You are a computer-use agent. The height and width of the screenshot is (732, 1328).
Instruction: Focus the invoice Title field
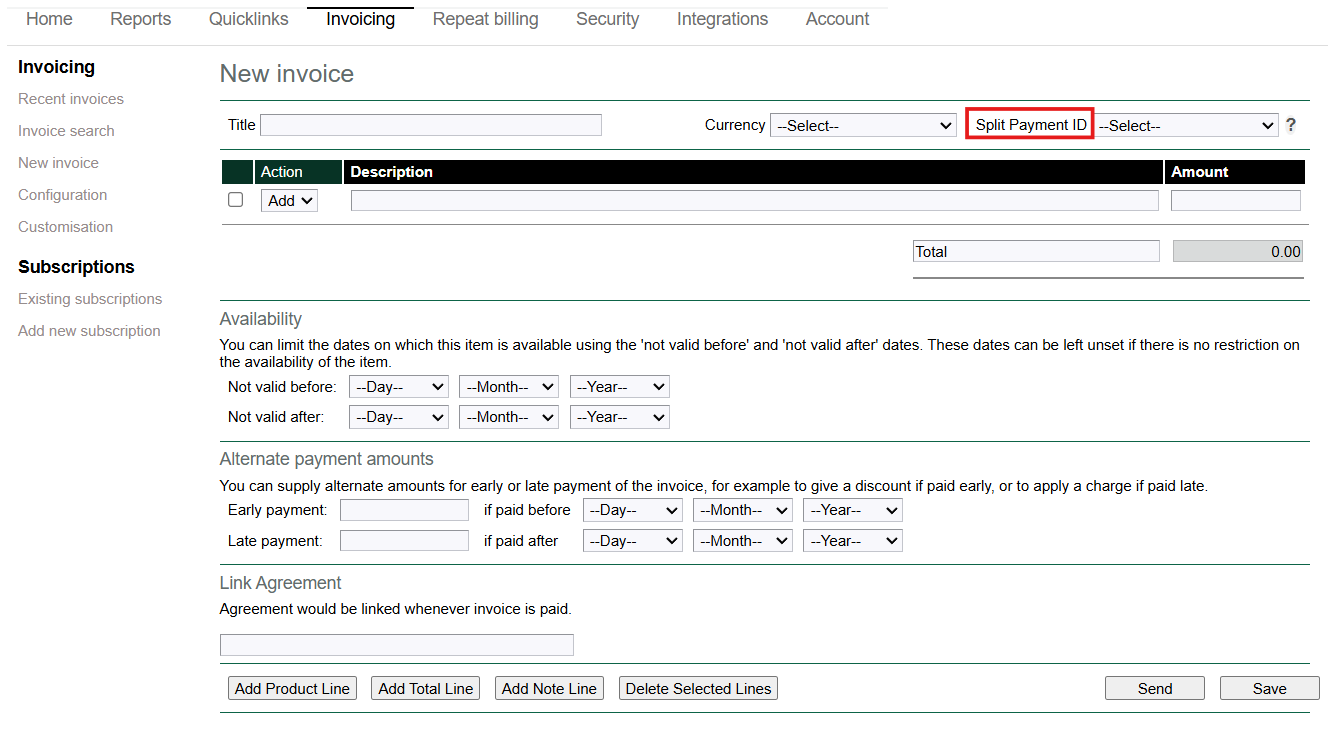(x=431, y=125)
